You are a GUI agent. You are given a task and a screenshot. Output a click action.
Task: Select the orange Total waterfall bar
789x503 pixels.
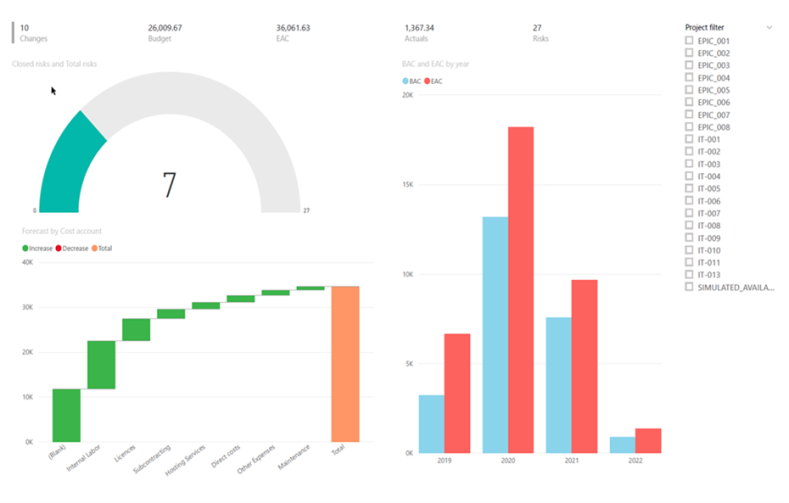pyautogui.click(x=345, y=364)
